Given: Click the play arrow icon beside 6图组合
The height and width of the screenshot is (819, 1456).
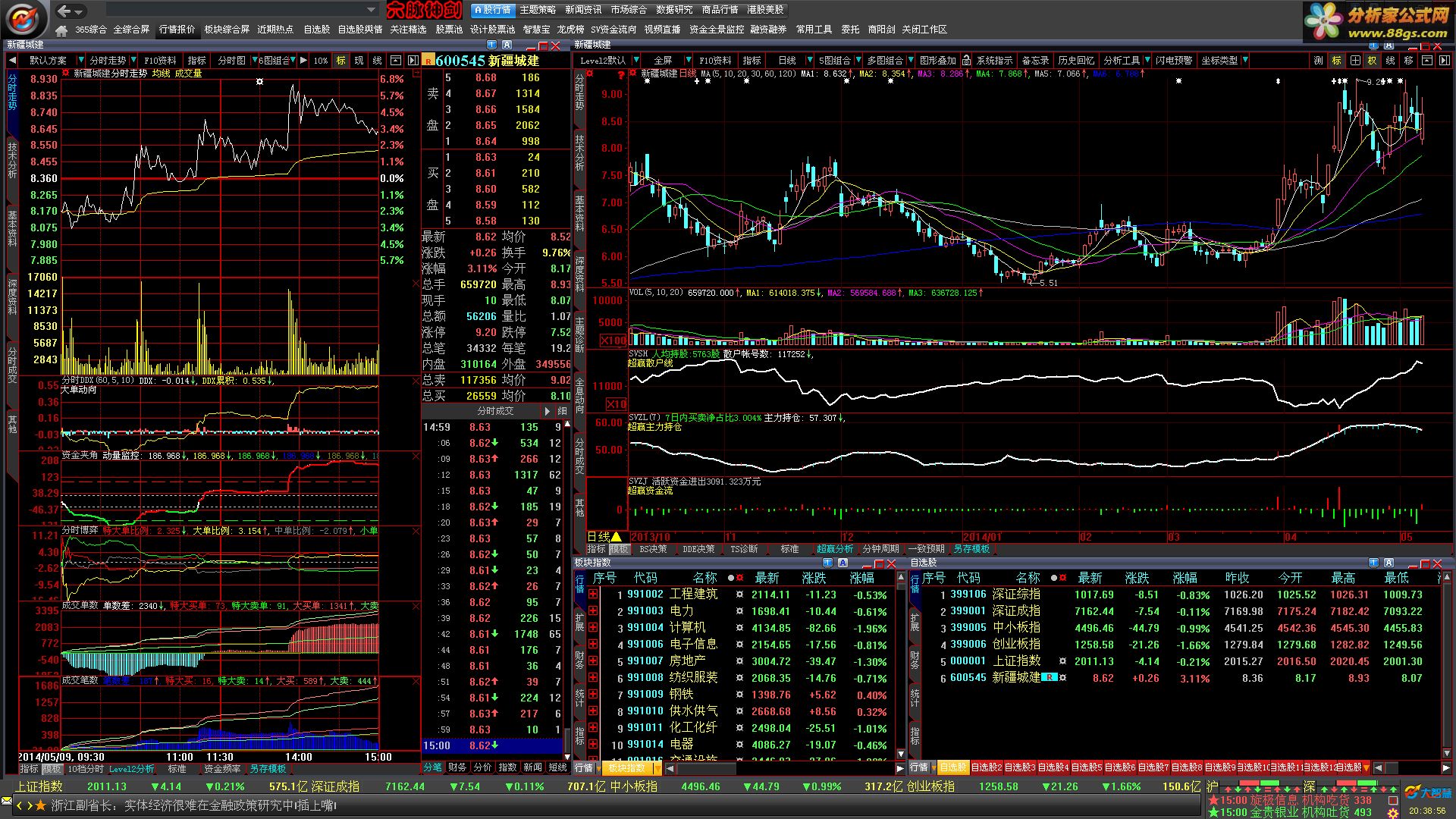Looking at the screenshot, I should 303,61.
